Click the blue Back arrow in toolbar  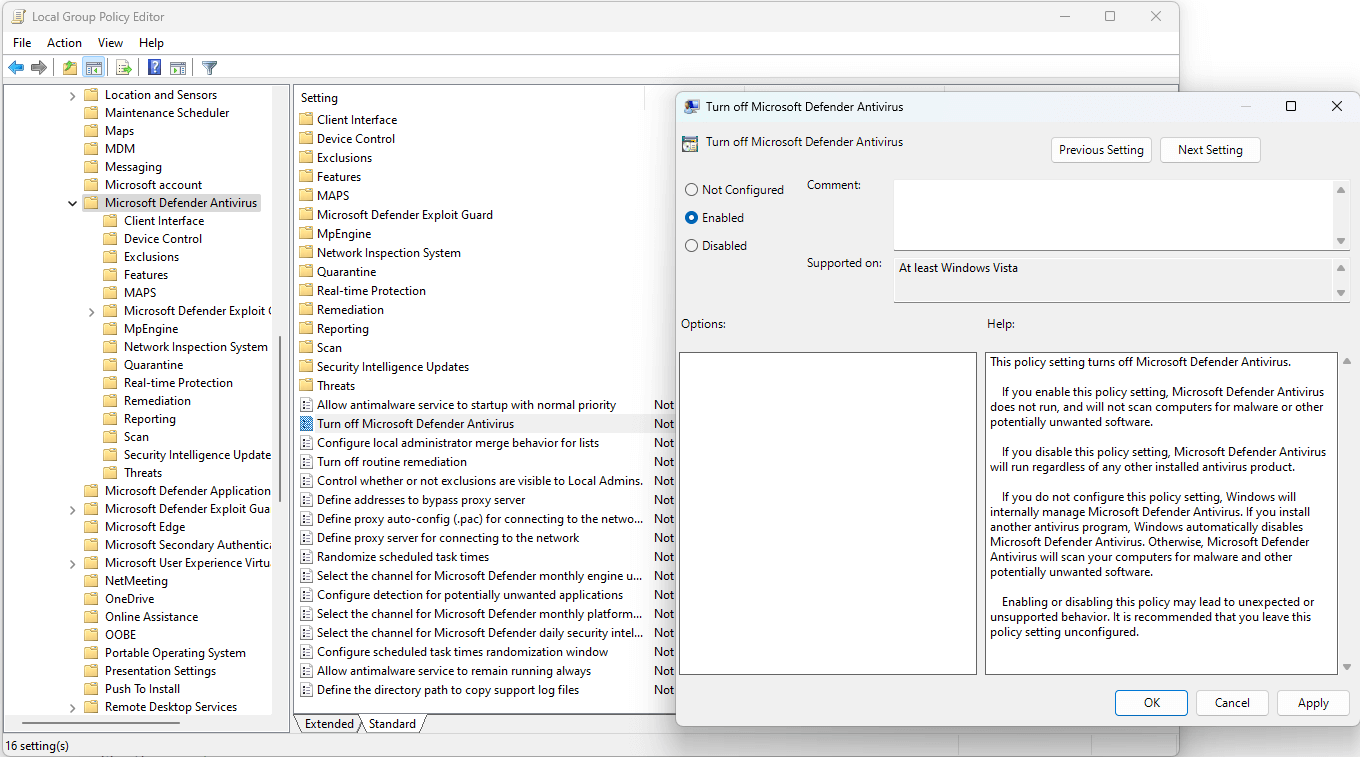tap(16, 68)
